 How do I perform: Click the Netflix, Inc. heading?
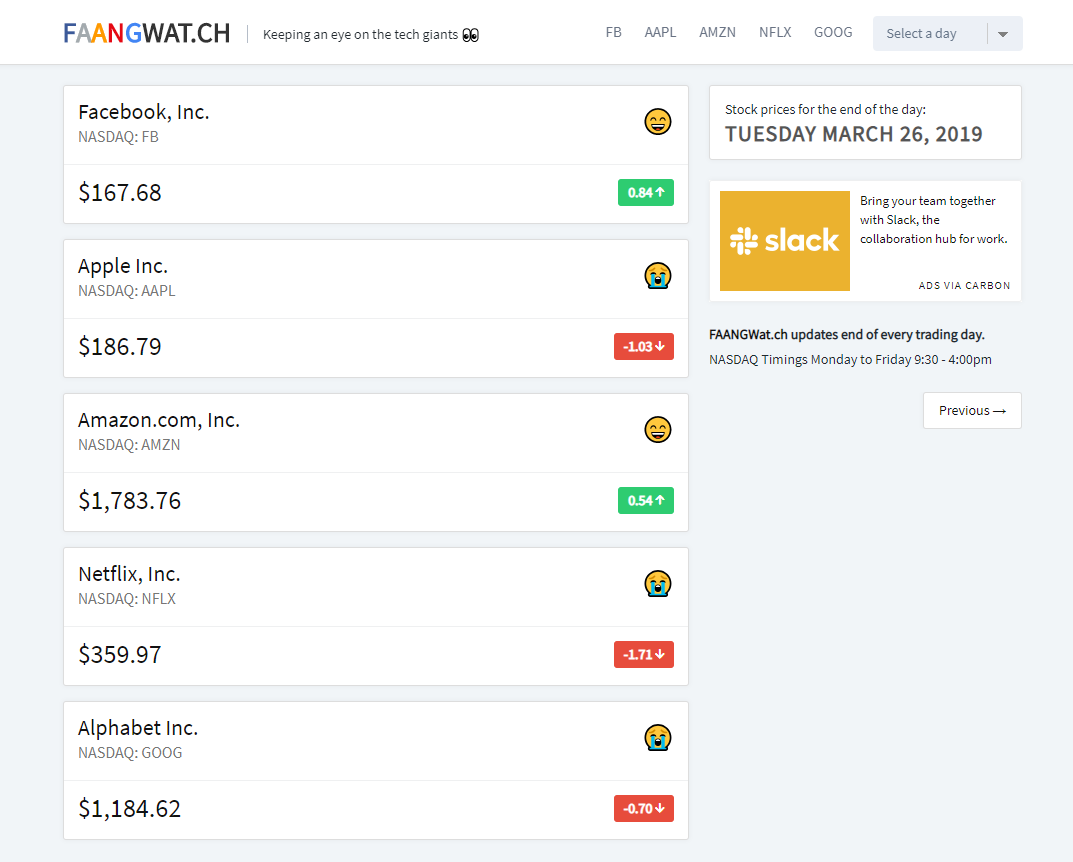point(129,573)
